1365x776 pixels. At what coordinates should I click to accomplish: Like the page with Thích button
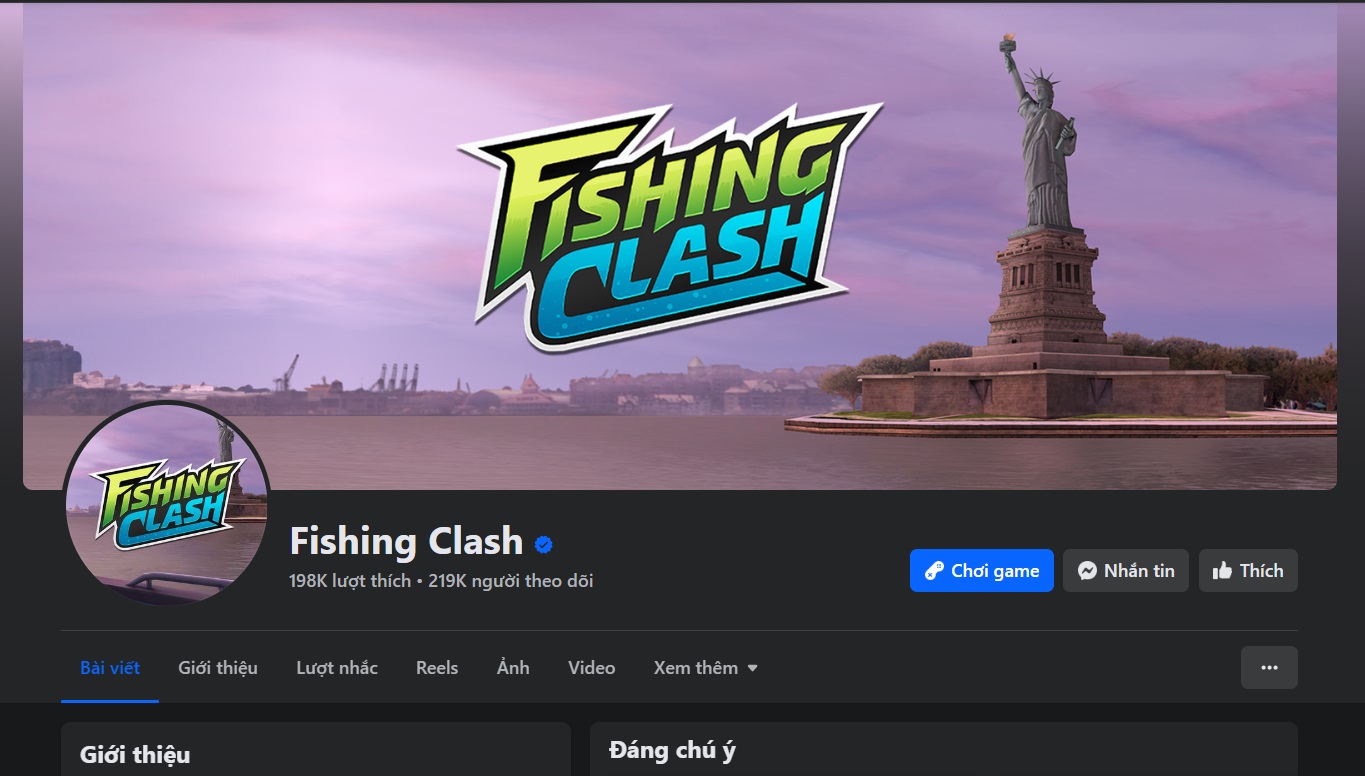(x=1248, y=571)
